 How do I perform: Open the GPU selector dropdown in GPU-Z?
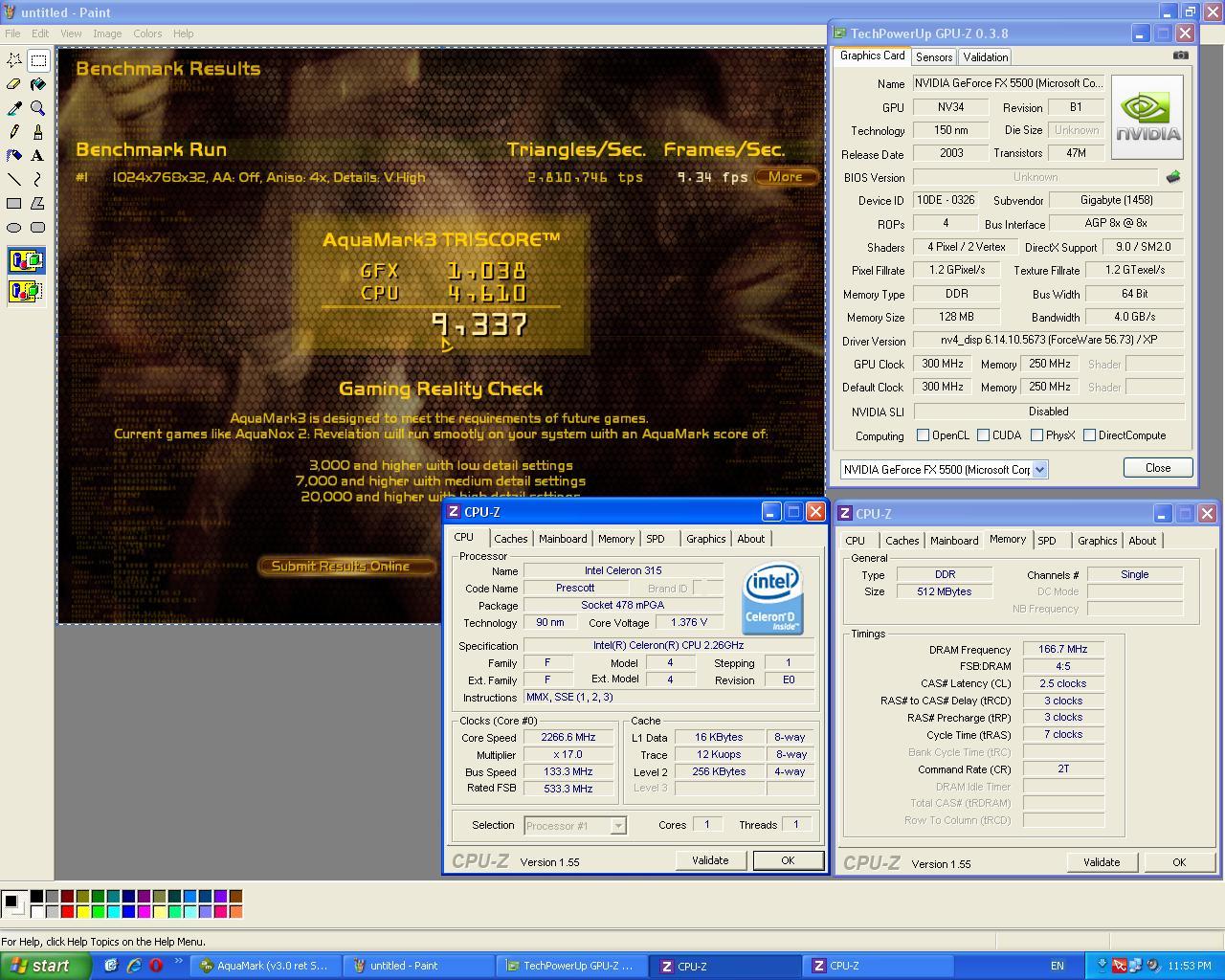[1039, 469]
